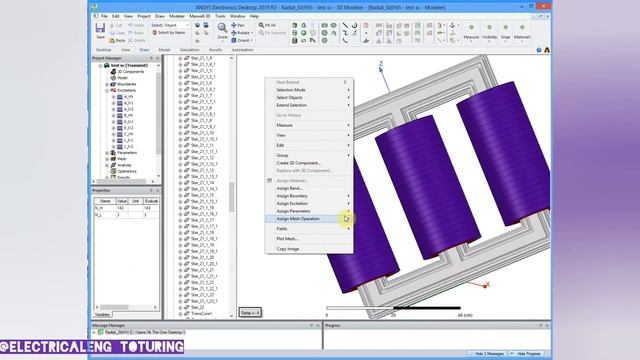Image resolution: width=640 pixels, height=360 pixels.
Task: Choose Assign Mesh Operation in context menu
Action: tap(309, 219)
